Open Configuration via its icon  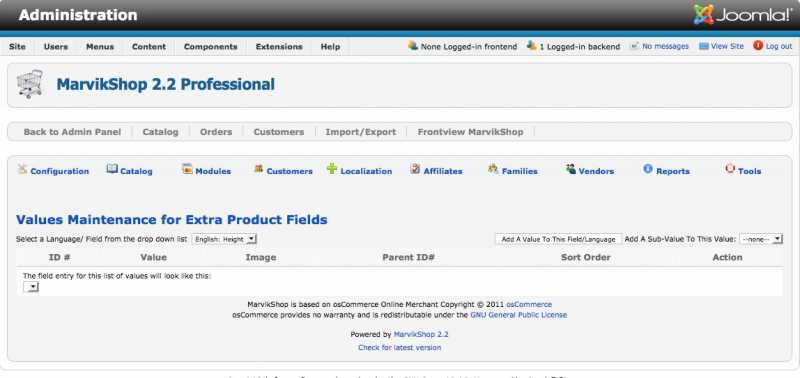click(x=22, y=169)
